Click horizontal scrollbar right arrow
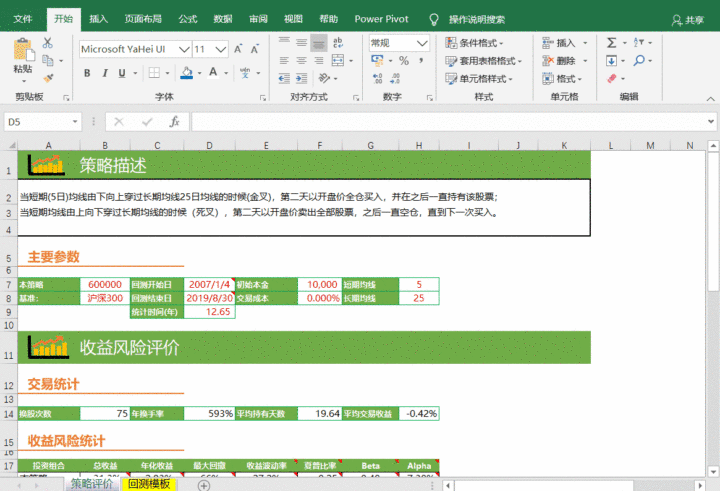The height and width of the screenshot is (491, 720). point(700,485)
